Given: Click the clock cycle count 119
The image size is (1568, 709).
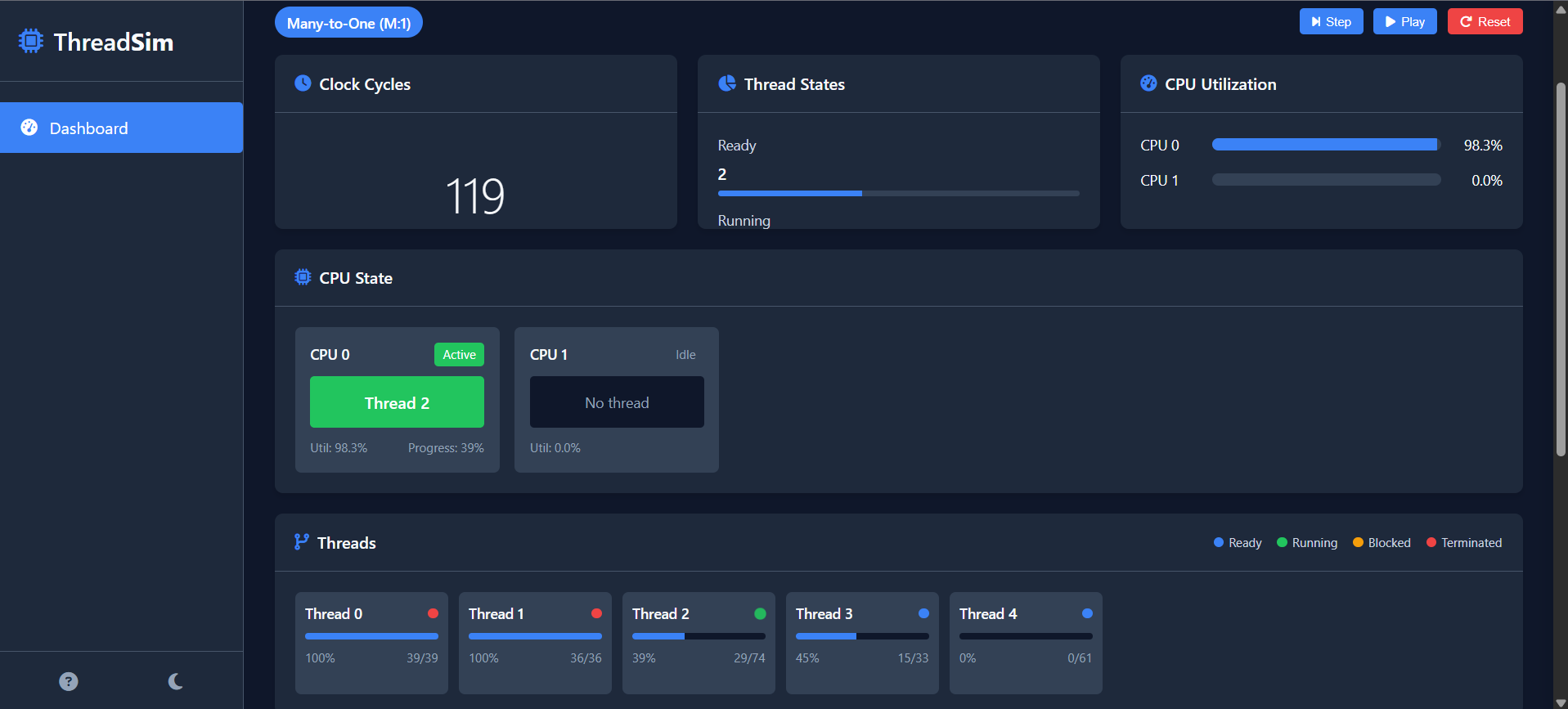Looking at the screenshot, I should pyautogui.click(x=475, y=196).
